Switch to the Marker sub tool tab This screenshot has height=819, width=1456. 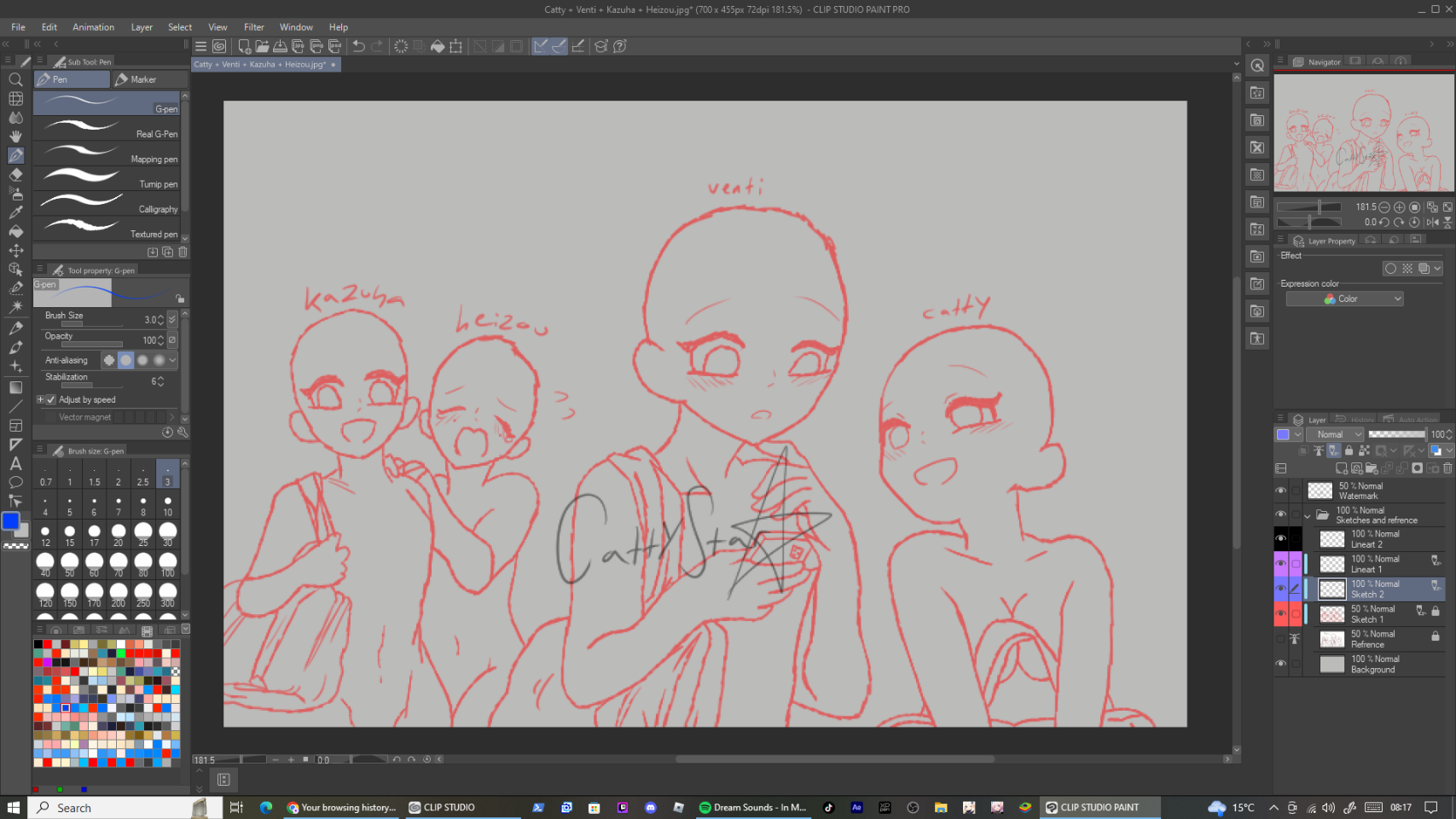tap(149, 79)
